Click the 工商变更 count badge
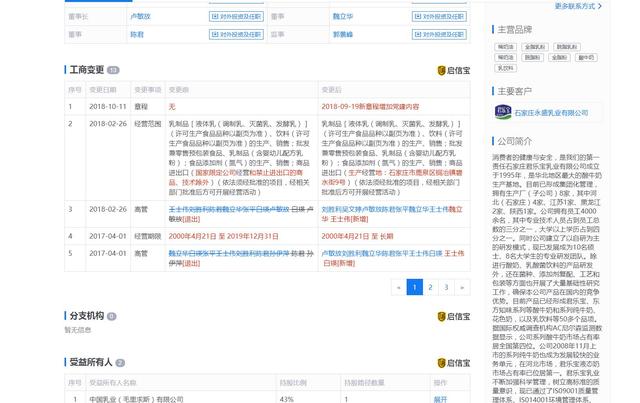Viewport: 640px width, 403px height. click(113, 70)
